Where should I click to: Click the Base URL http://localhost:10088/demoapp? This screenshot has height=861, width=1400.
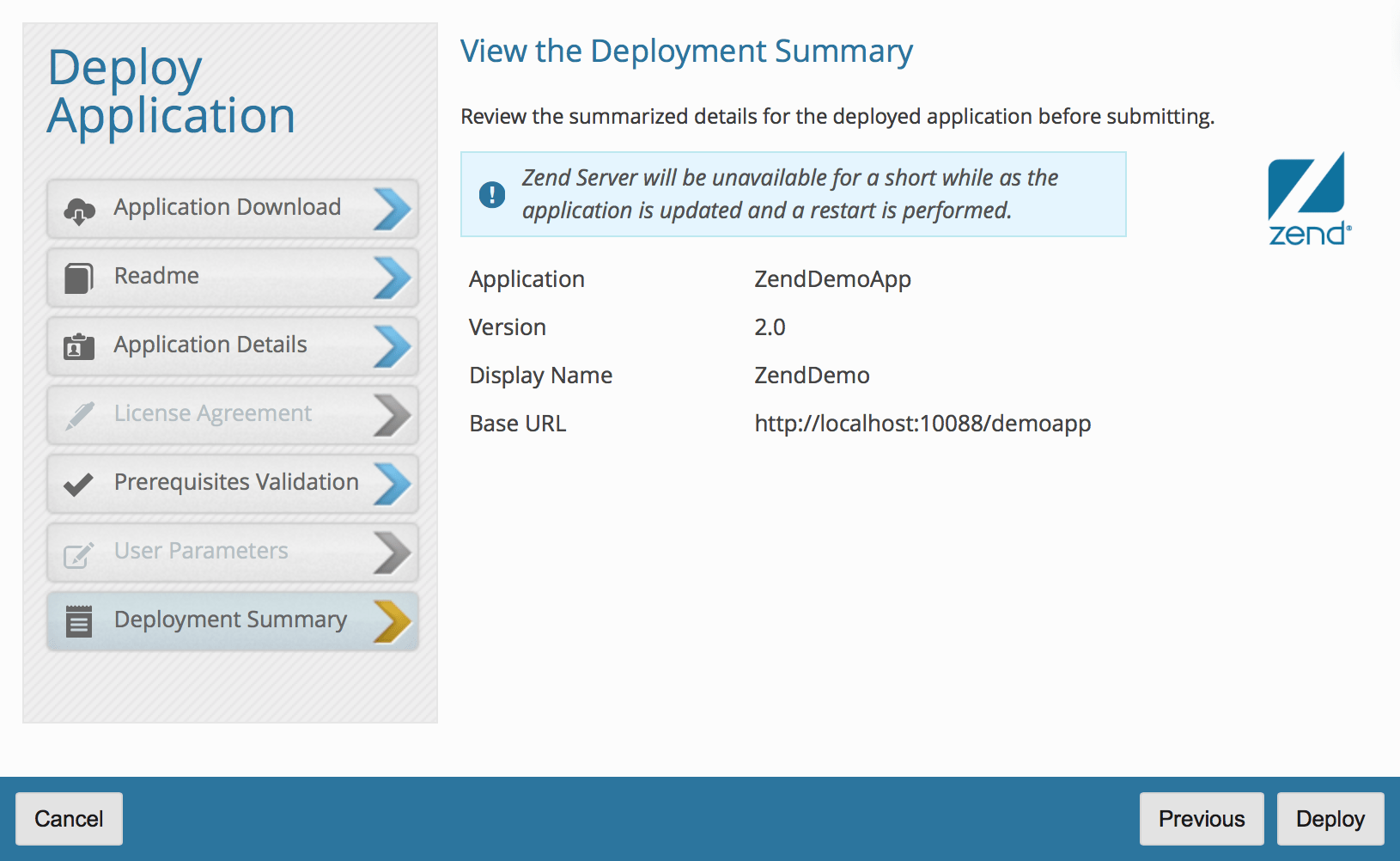922,424
